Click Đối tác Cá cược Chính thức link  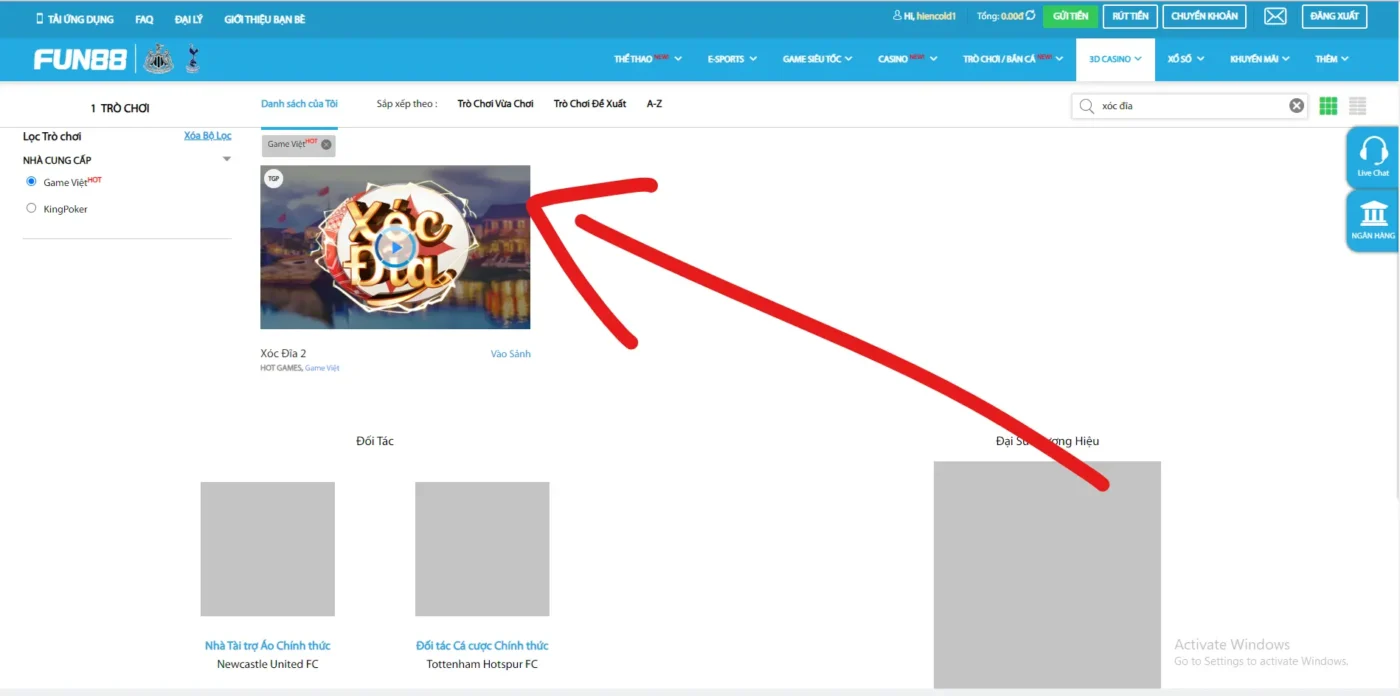click(482, 646)
